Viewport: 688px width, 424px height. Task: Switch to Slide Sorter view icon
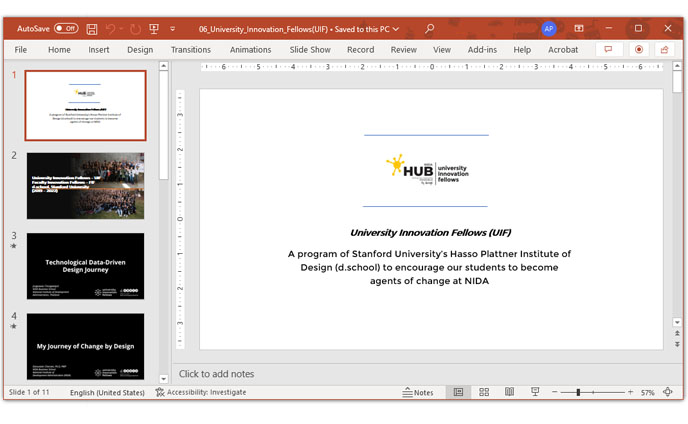click(x=484, y=392)
